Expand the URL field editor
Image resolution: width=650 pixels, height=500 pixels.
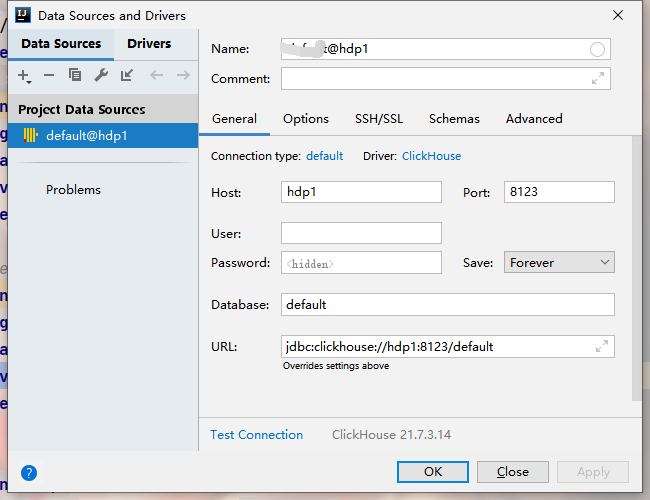[x=601, y=346]
